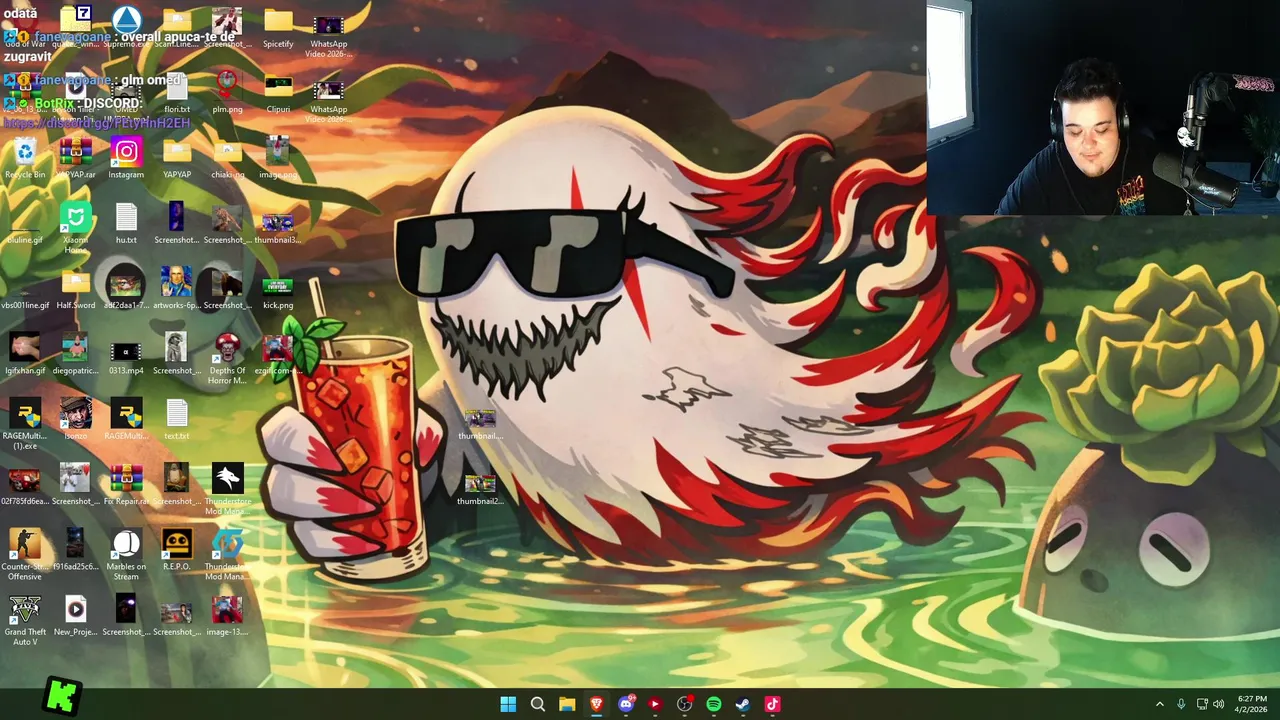
Task: Select the text.txt file
Action: pyautogui.click(x=177, y=420)
